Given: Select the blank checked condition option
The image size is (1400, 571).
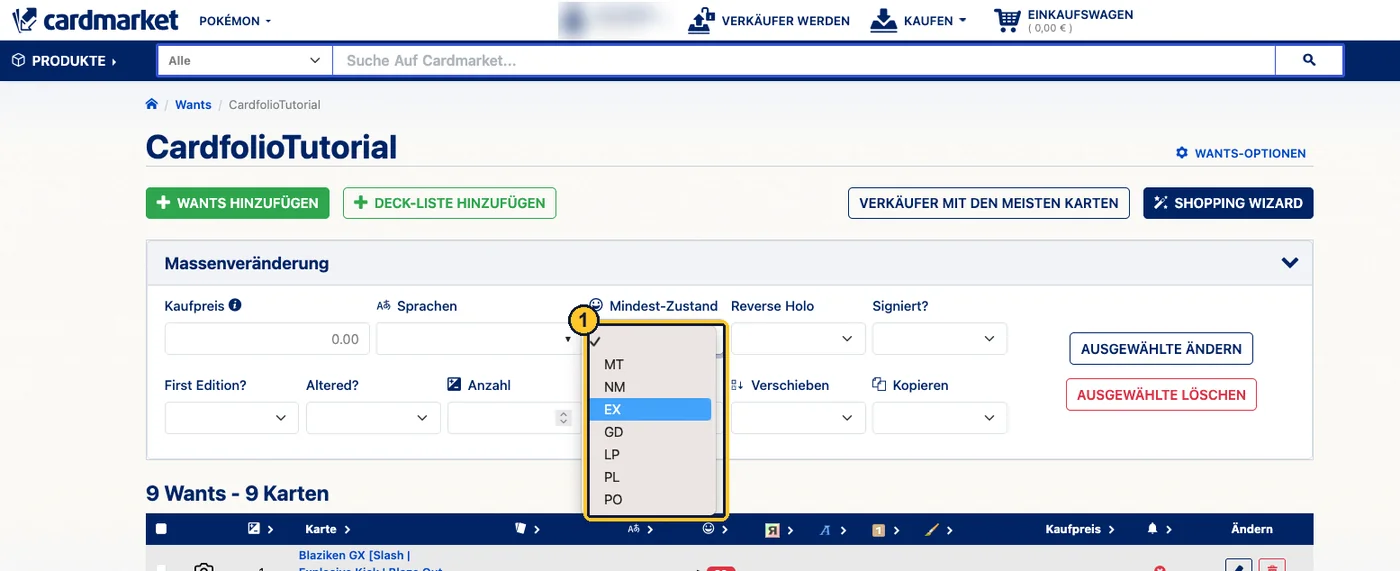Looking at the screenshot, I should 650,341.
